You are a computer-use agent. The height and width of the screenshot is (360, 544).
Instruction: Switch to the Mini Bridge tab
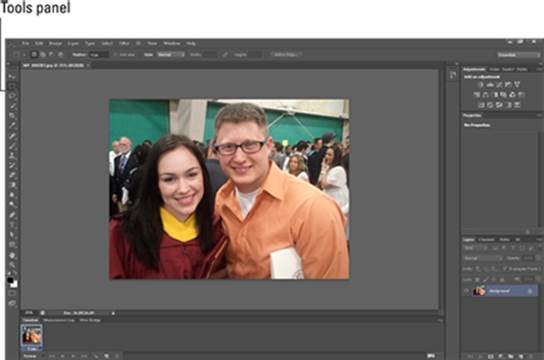coord(90,320)
